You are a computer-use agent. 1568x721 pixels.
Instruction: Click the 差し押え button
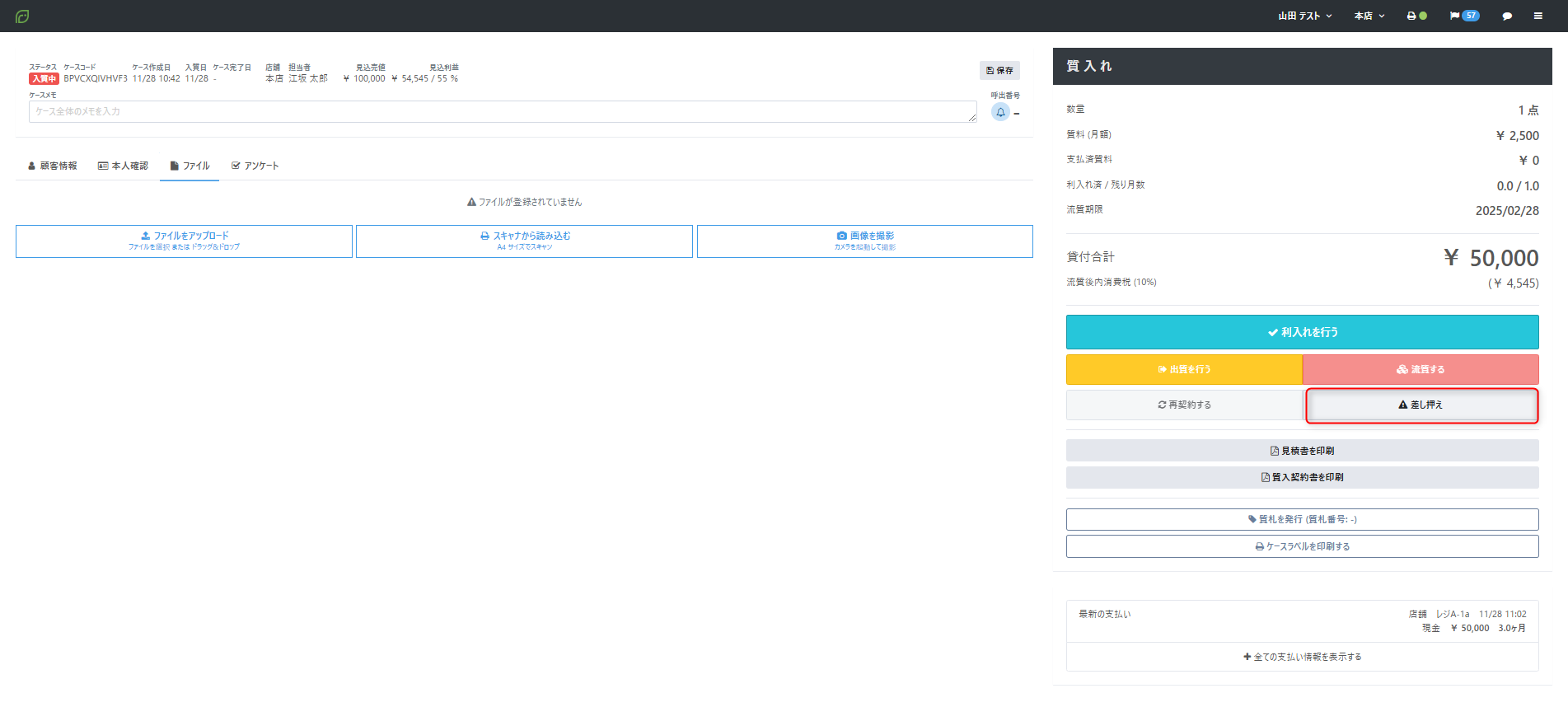tap(1421, 405)
